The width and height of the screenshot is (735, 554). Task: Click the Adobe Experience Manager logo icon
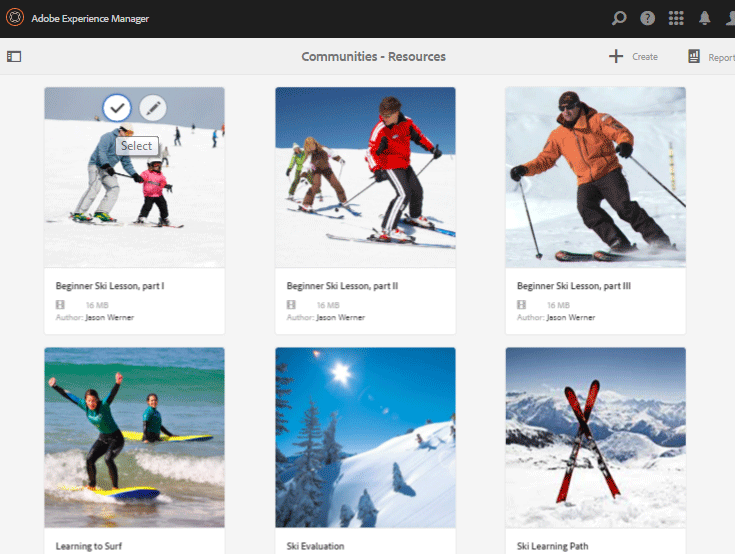click(x=15, y=17)
